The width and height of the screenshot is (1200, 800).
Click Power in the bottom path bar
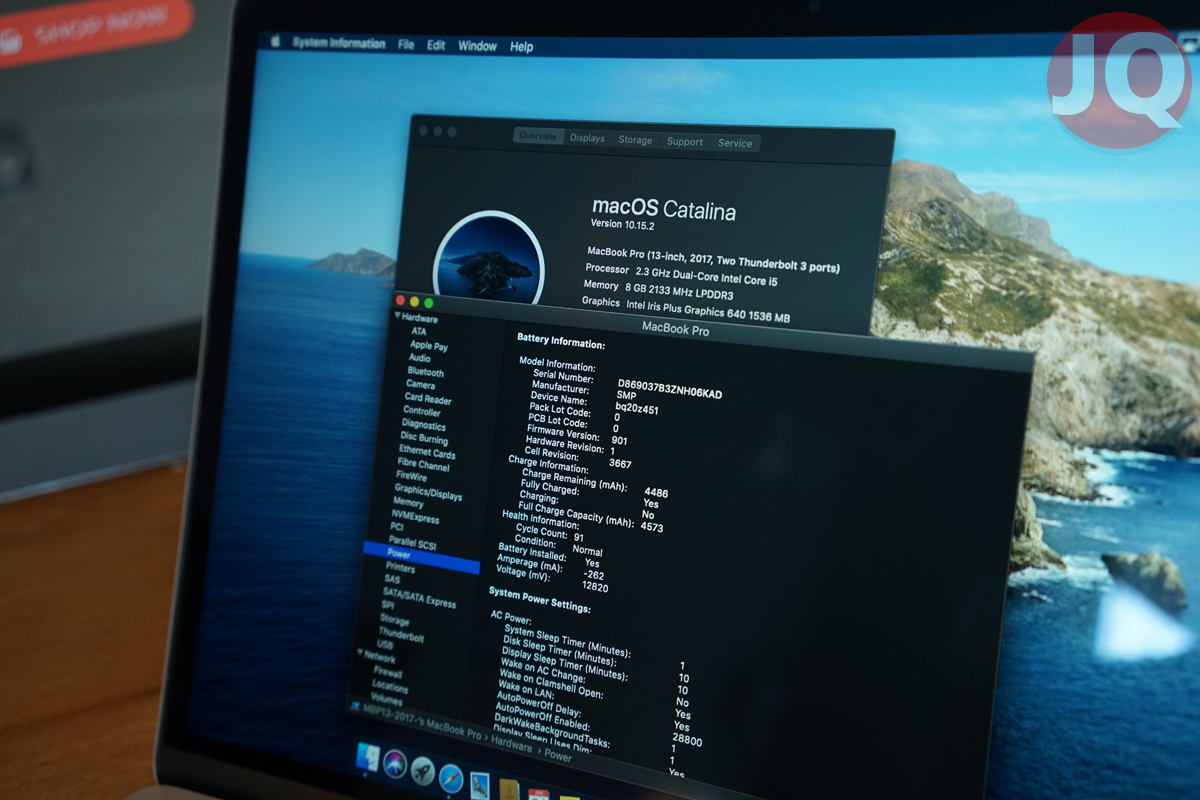[x=558, y=756]
